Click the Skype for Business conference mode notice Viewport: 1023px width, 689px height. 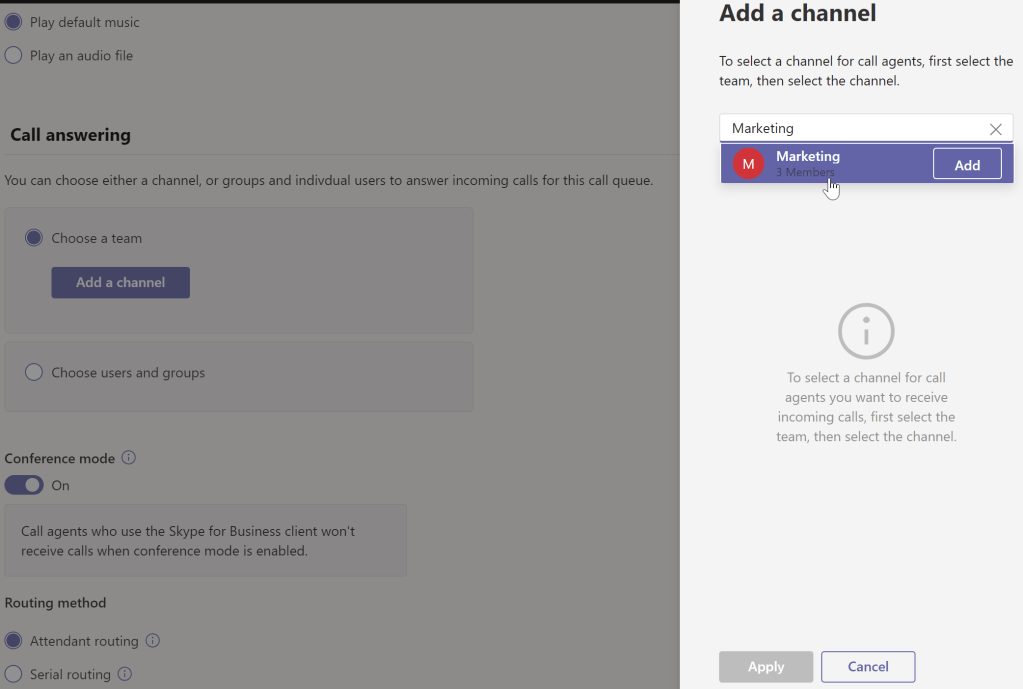205,541
